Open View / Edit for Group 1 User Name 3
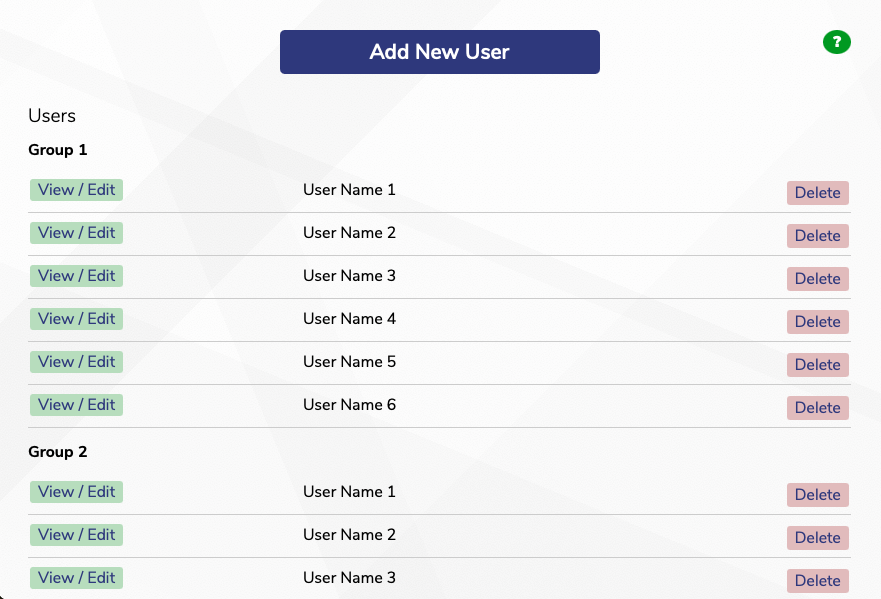The width and height of the screenshot is (881, 599). tap(77, 276)
